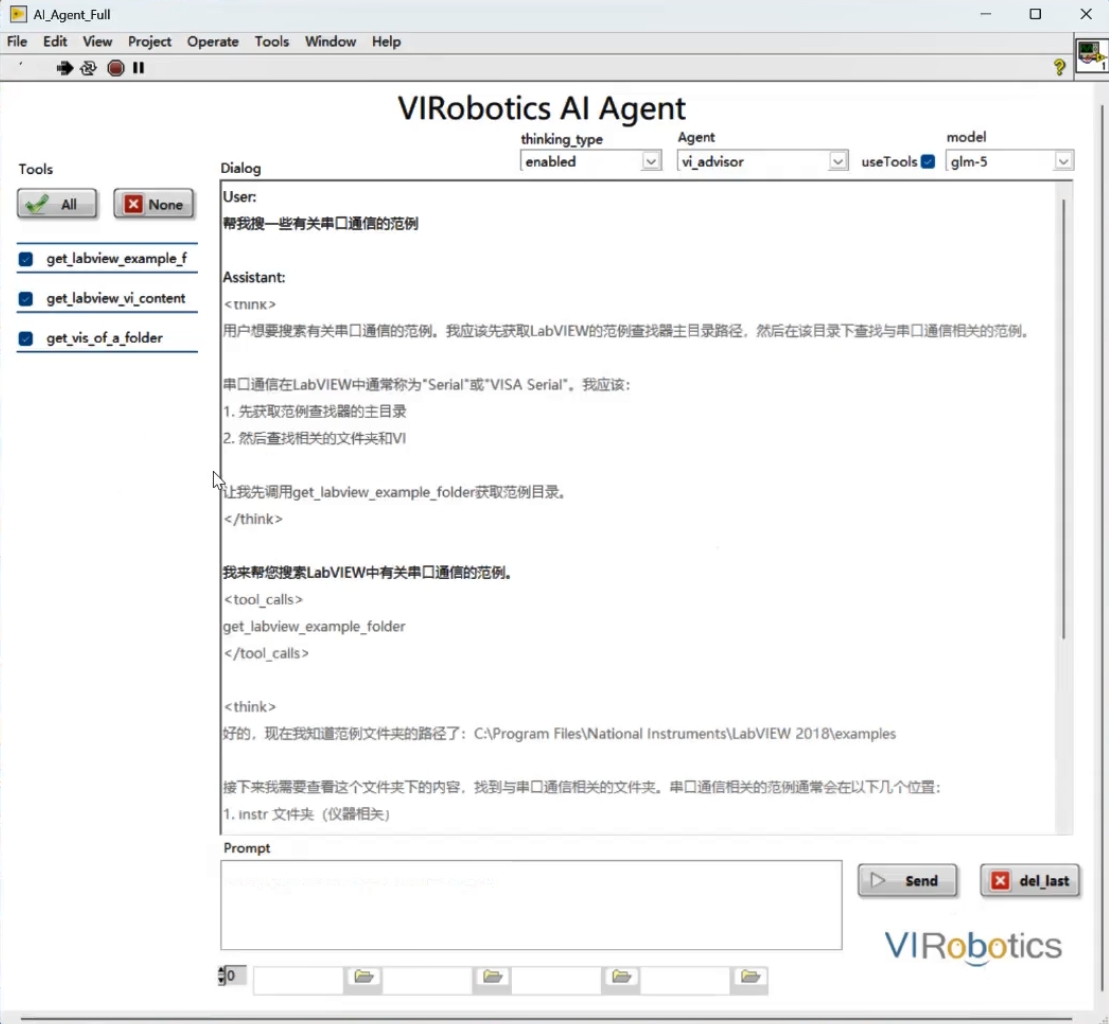Expand the thinking_type dropdown
The width and height of the screenshot is (1109, 1024).
click(x=651, y=161)
